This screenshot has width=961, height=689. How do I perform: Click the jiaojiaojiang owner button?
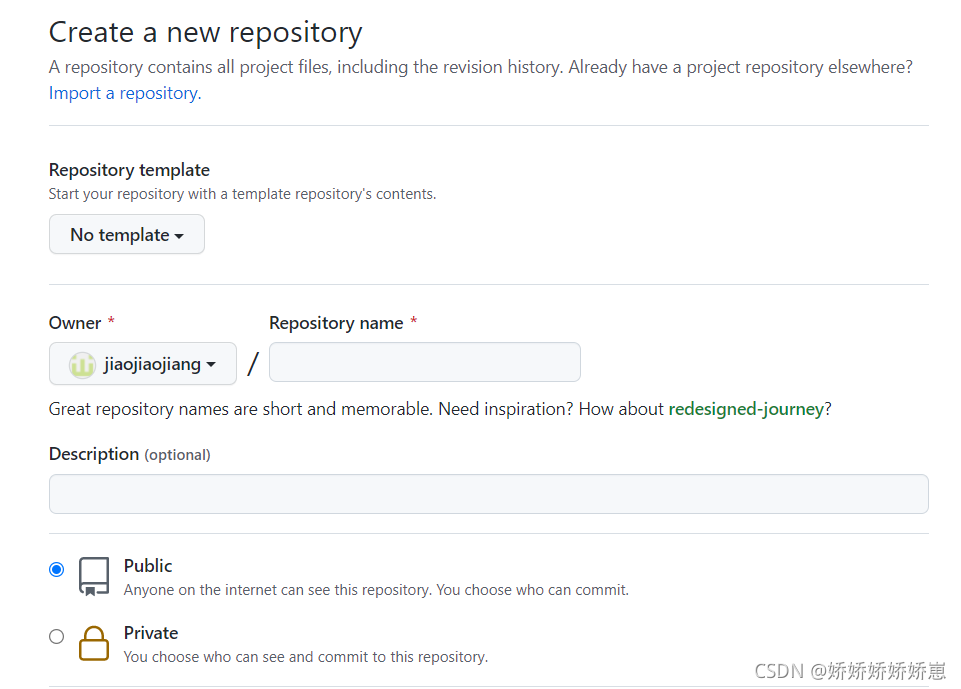[142, 364]
